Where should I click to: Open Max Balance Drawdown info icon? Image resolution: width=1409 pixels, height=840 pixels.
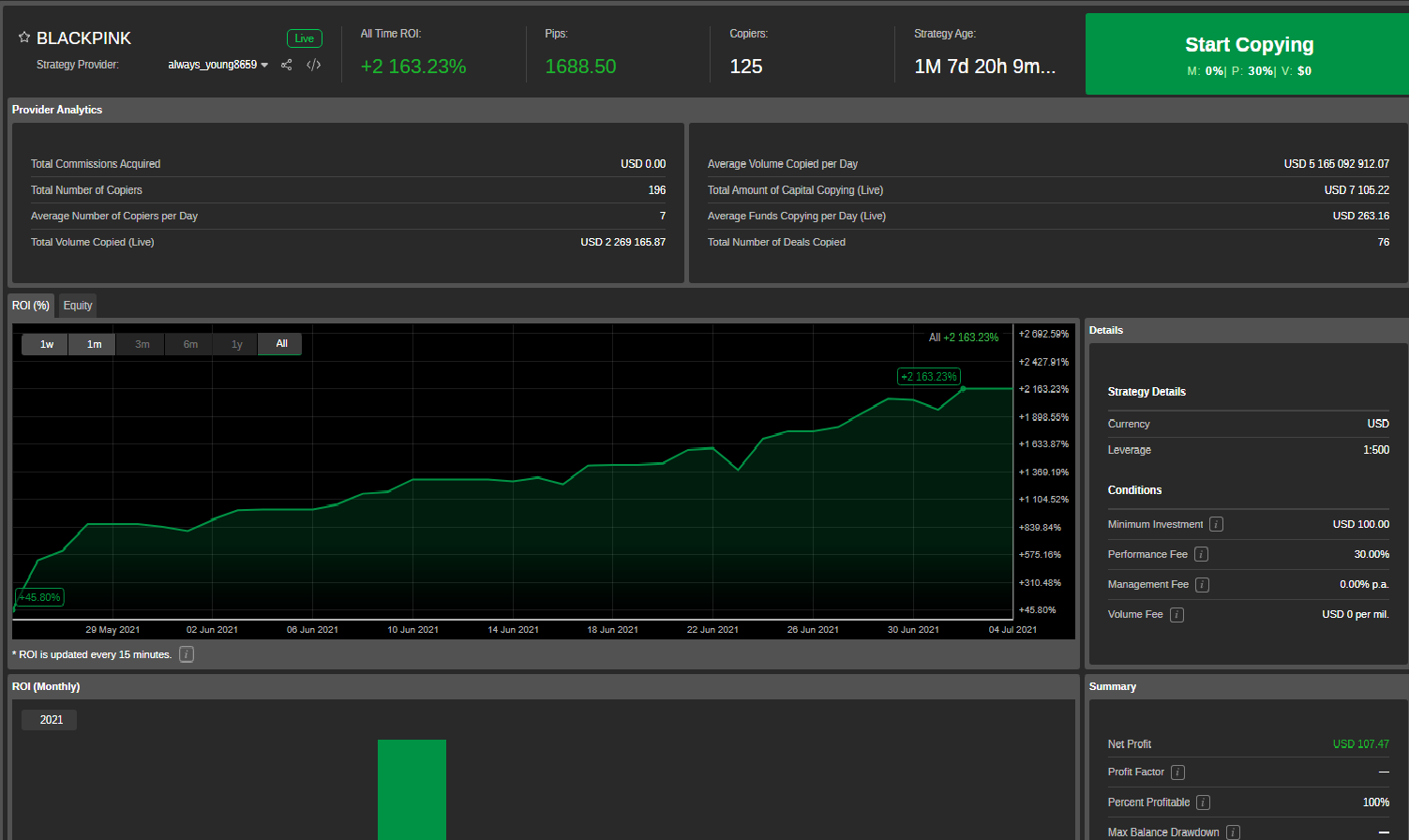point(1233,832)
